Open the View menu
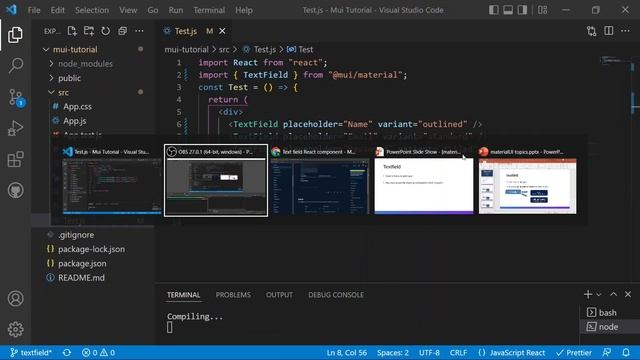 click(x=128, y=10)
